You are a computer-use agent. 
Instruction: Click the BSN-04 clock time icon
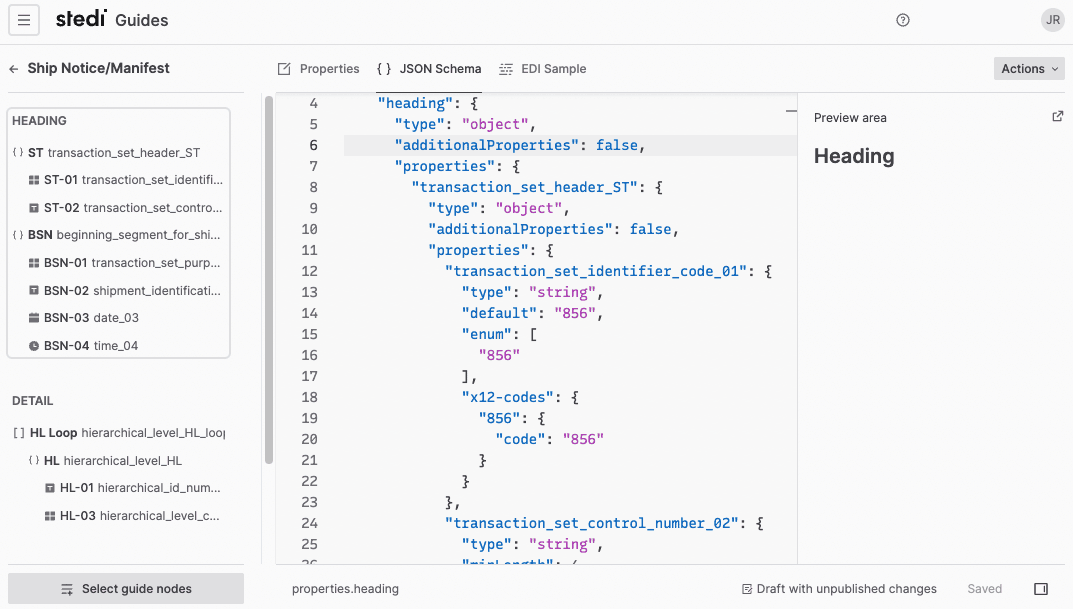34,346
